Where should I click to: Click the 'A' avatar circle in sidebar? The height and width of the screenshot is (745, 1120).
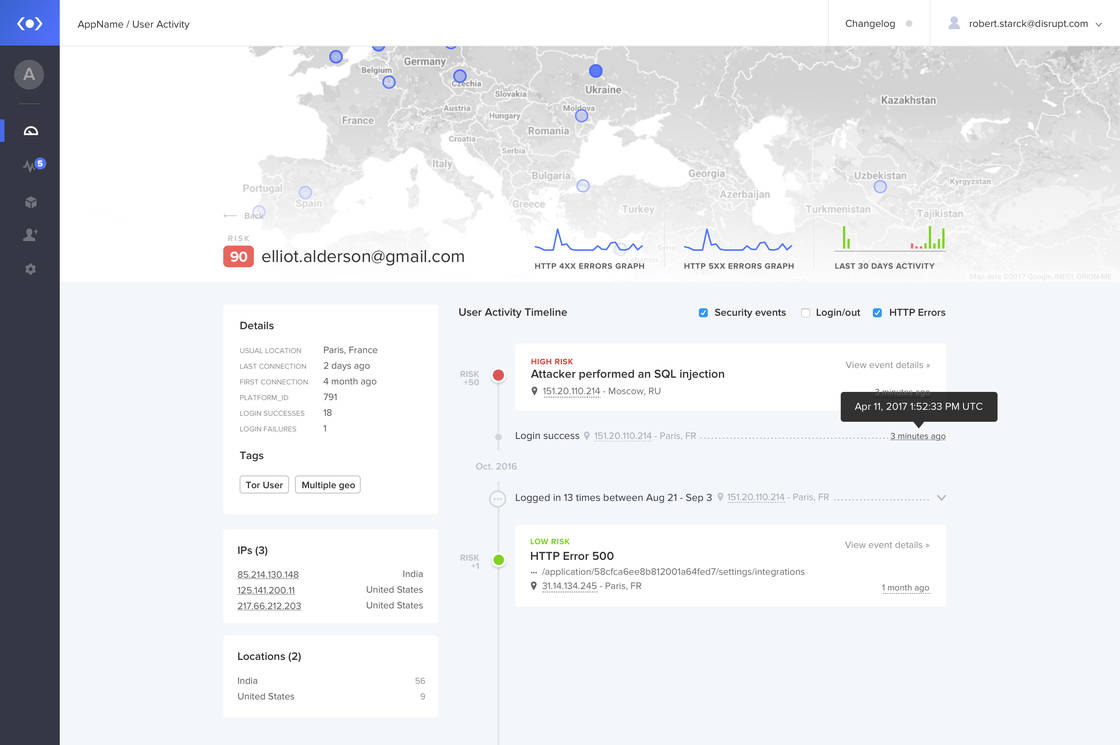click(x=29, y=74)
